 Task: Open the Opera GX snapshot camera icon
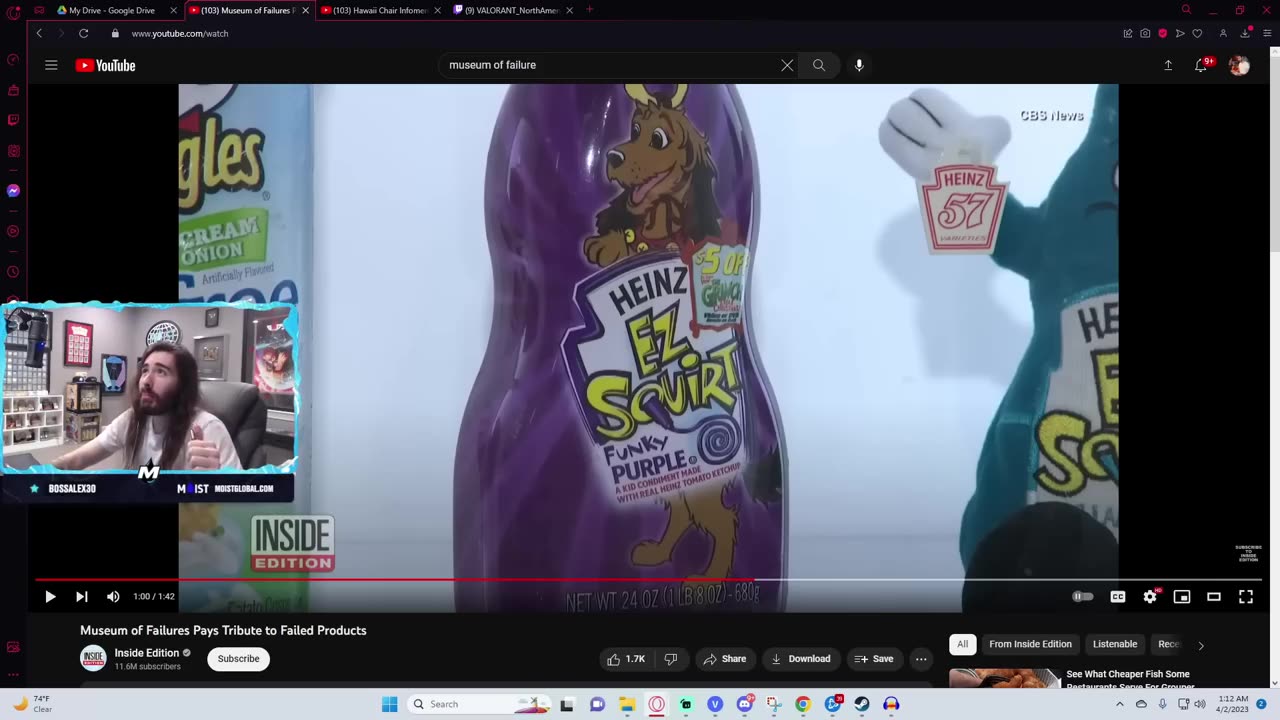1145,33
